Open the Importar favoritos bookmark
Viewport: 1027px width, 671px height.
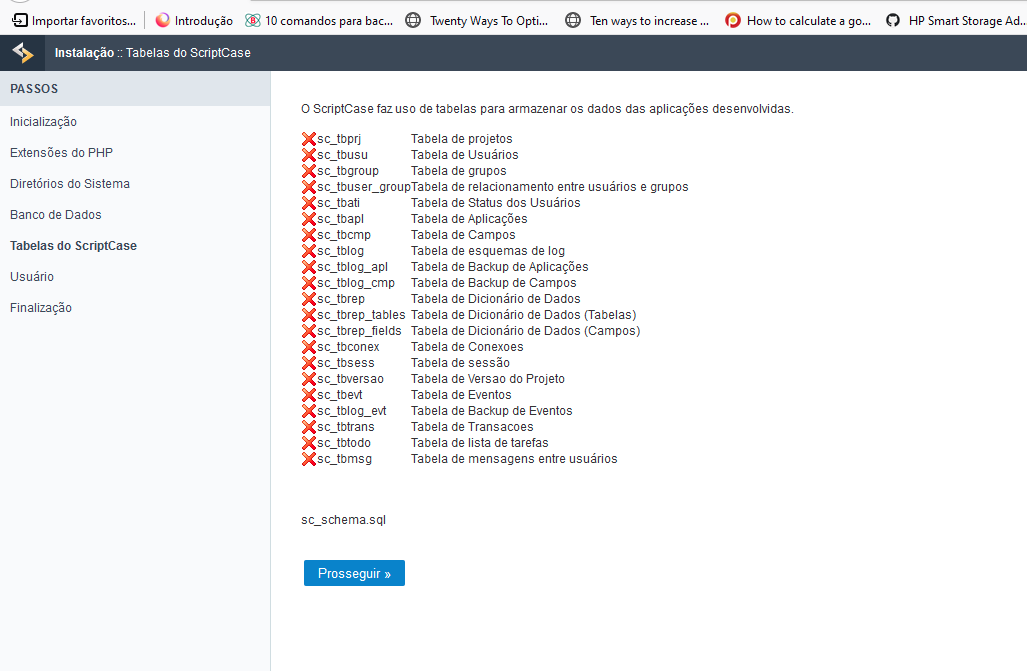74,20
